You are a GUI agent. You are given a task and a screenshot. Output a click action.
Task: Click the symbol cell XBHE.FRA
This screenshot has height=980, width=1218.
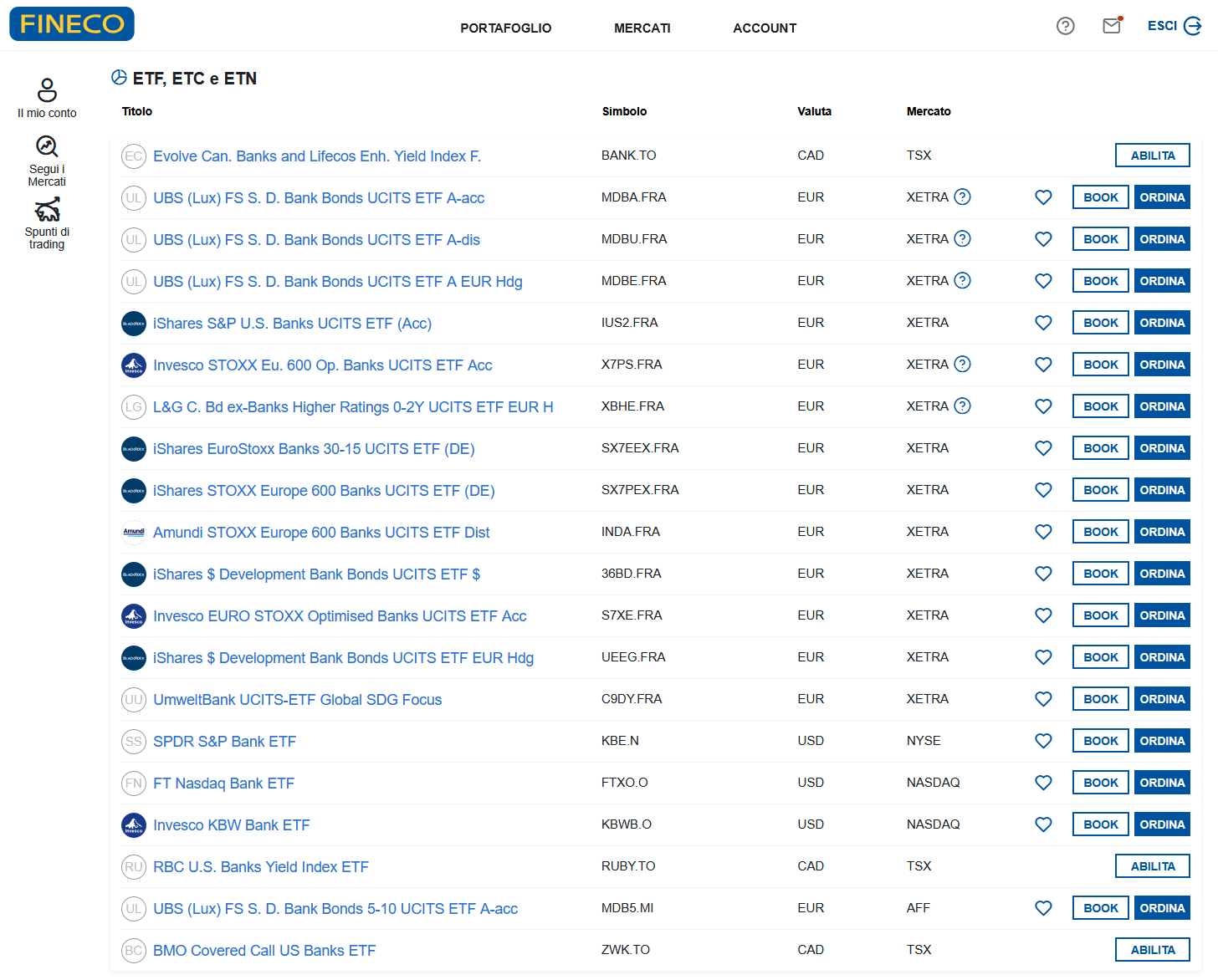[x=632, y=406]
